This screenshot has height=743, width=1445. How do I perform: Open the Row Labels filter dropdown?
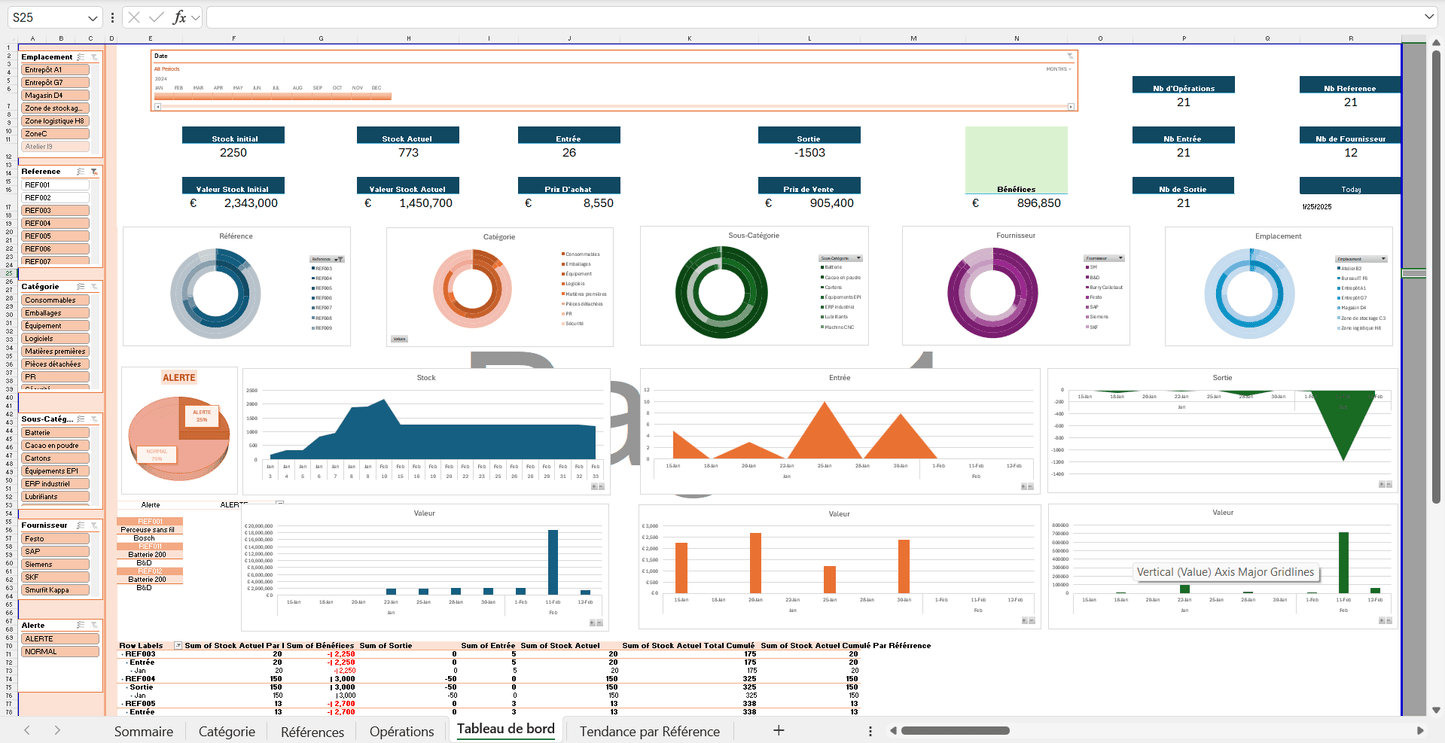tap(176, 645)
